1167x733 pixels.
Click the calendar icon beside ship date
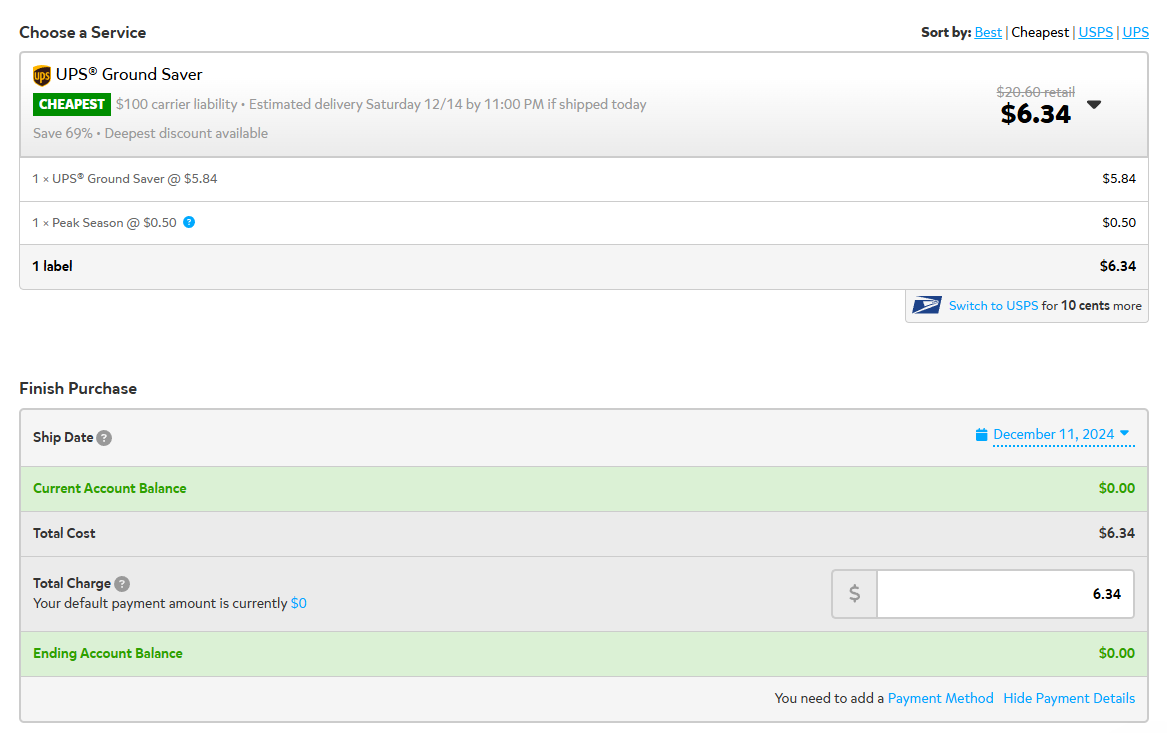982,435
